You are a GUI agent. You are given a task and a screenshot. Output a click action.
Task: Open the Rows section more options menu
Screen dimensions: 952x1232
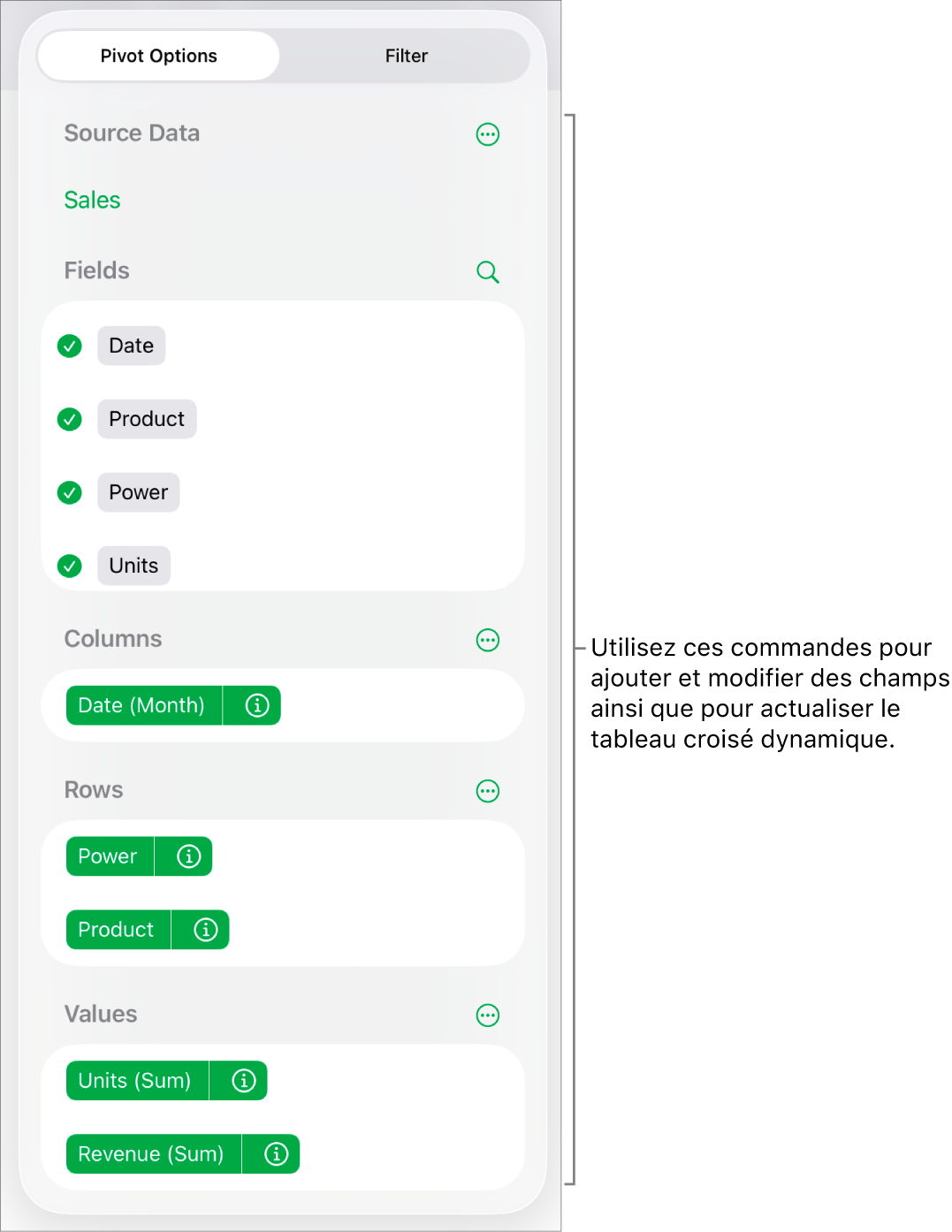488,791
